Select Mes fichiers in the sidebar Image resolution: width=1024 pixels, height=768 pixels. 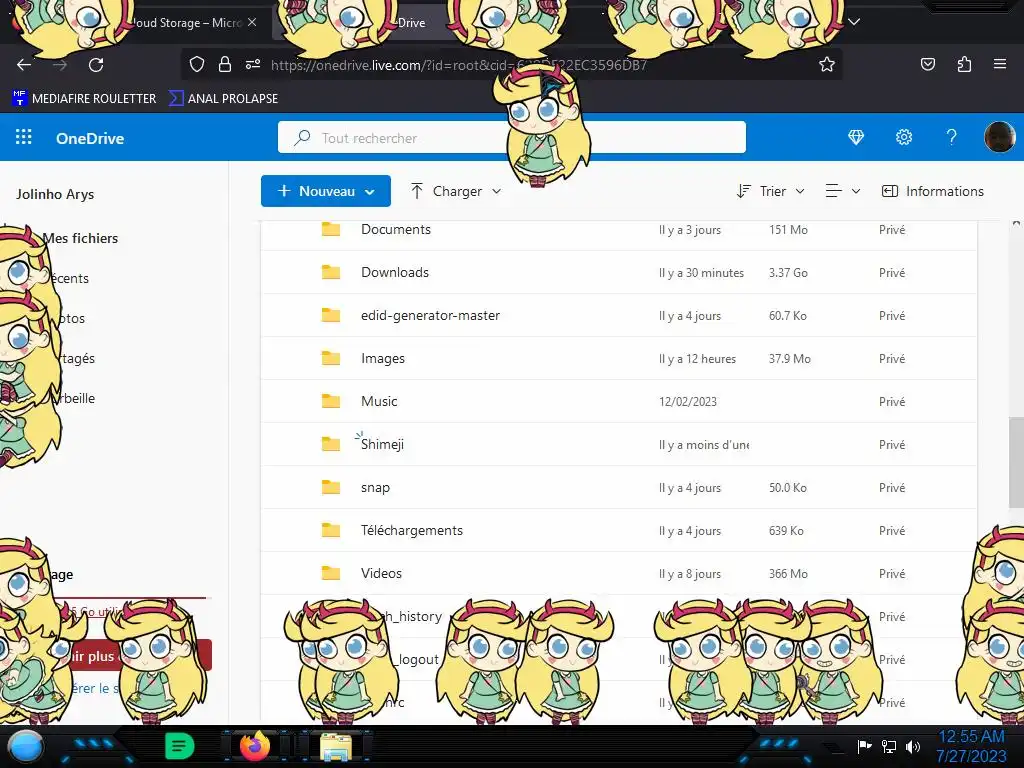pos(80,238)
